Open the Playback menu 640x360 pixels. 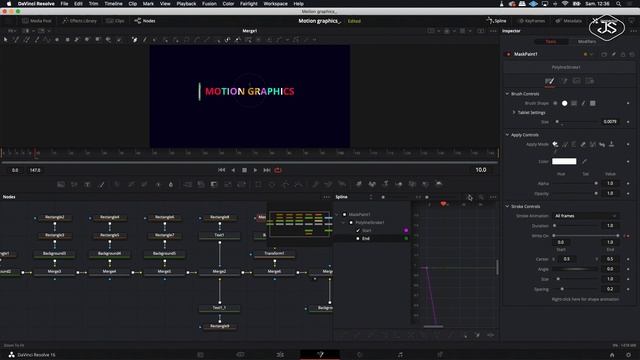coord(186,4)
